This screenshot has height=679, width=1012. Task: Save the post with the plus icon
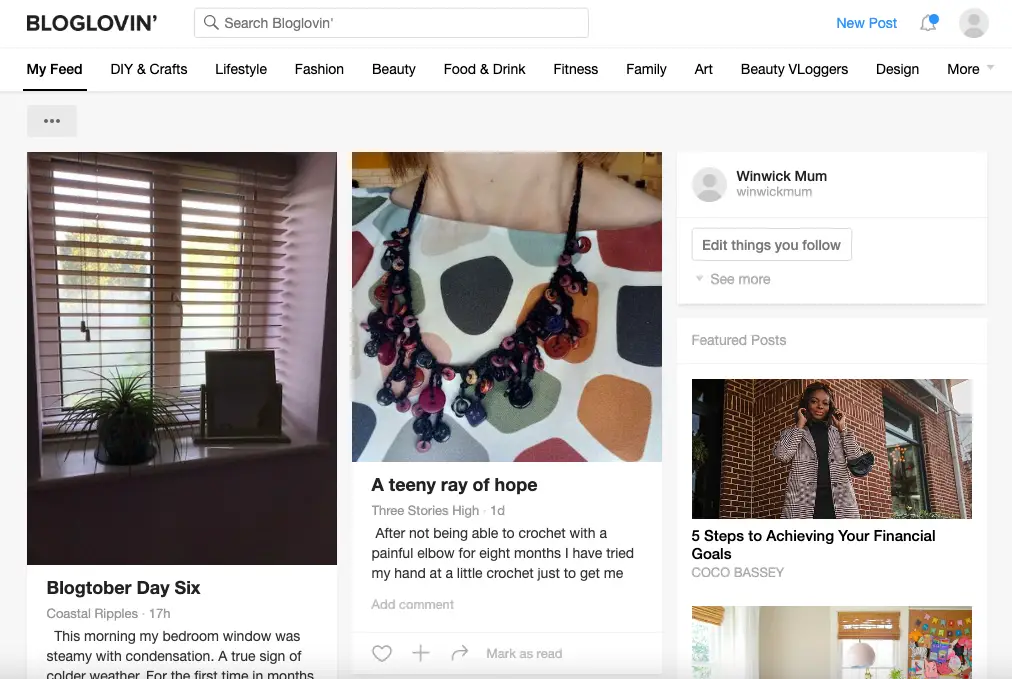coord(420,653)
